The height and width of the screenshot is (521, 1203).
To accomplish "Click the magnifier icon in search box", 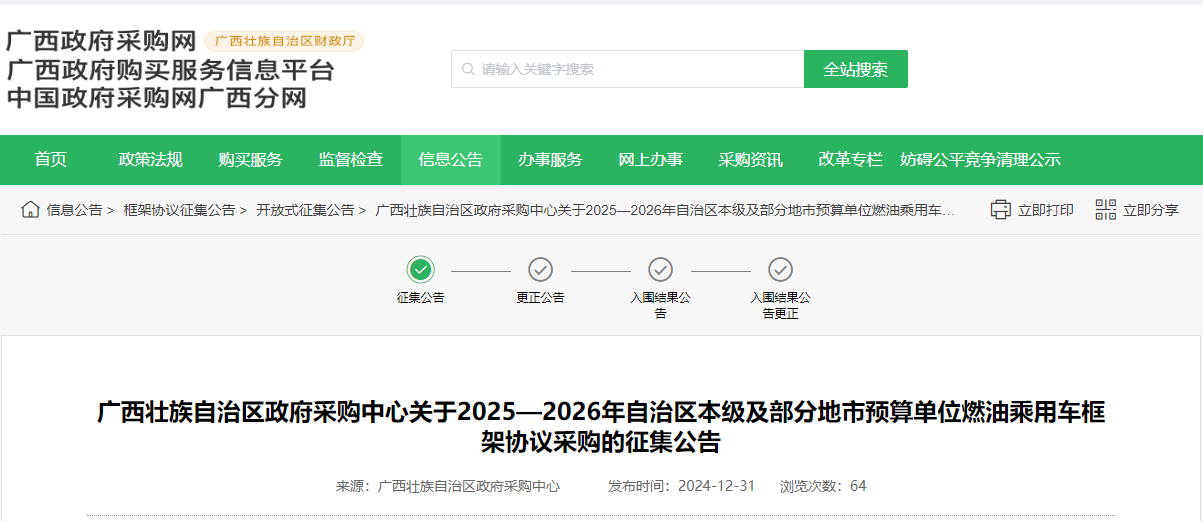I will click(468, 70).
